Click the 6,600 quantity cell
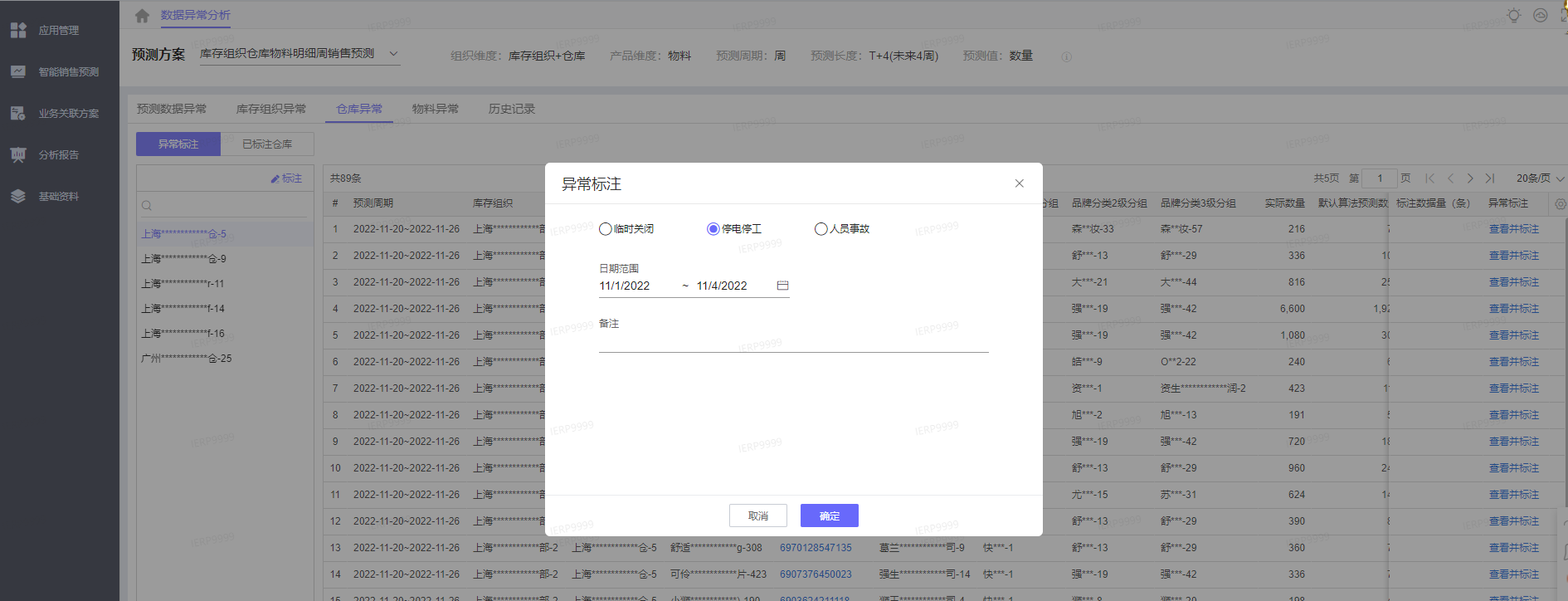 point(1293,309)
